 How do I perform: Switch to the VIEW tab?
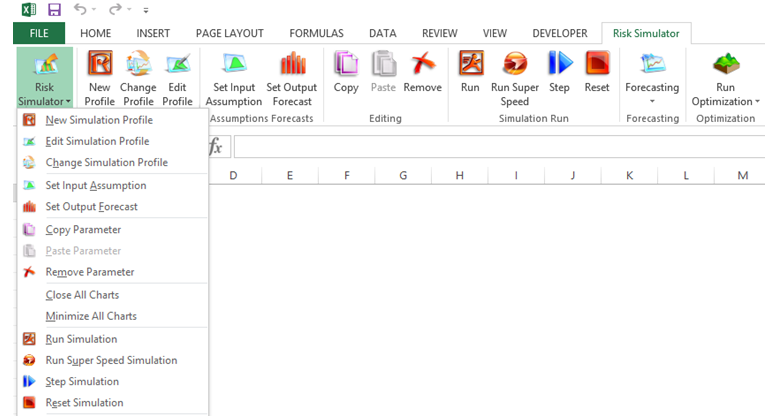click(x=495, y=33)
